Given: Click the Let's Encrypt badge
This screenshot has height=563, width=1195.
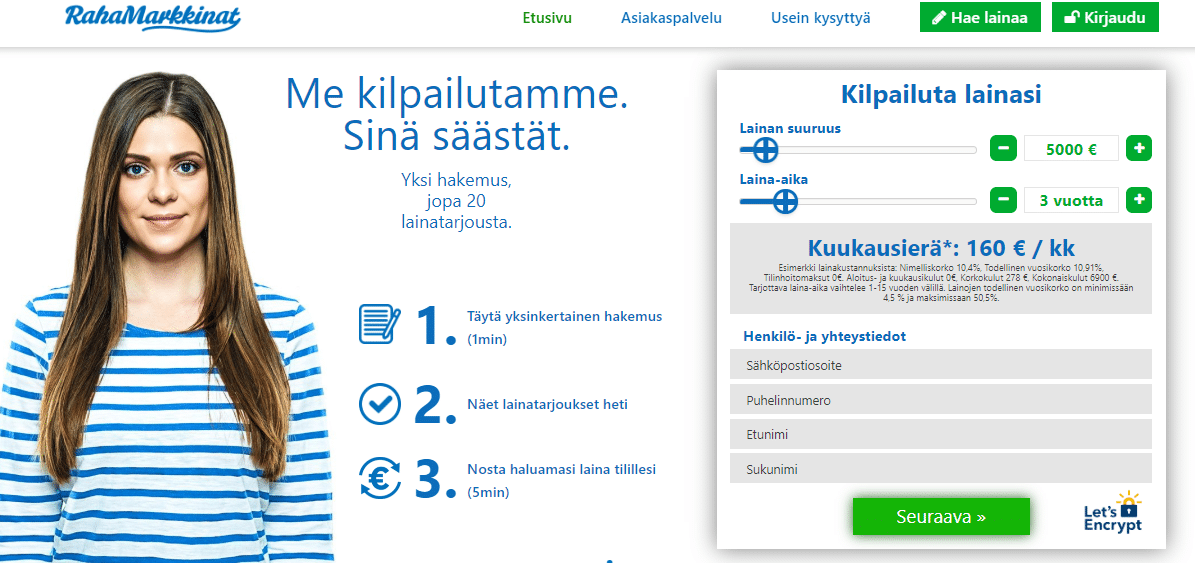Looking at the screenshot, I should tap(1113, 512).
